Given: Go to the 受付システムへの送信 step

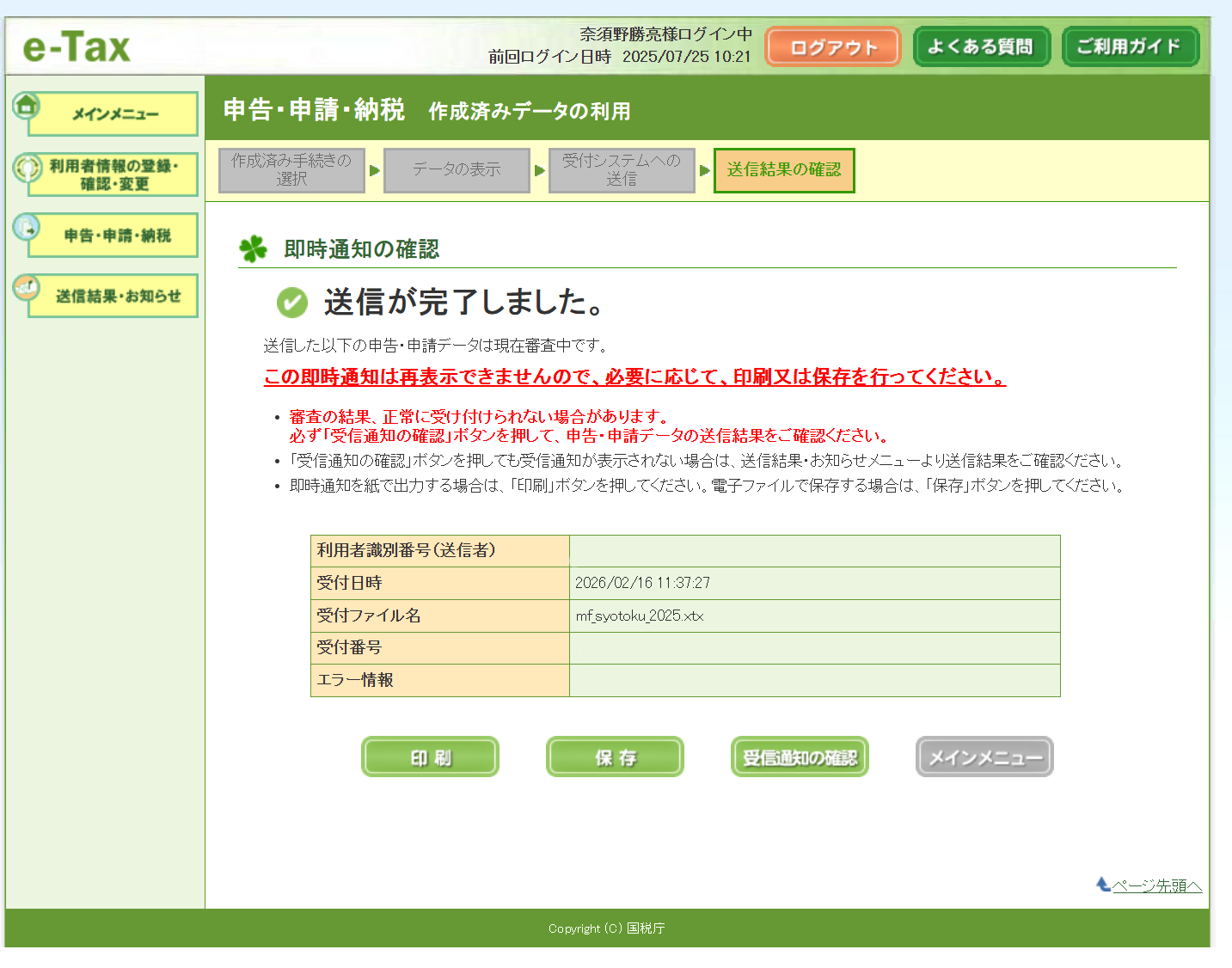Looking at the screenshot, I should (x=622, y=170).
